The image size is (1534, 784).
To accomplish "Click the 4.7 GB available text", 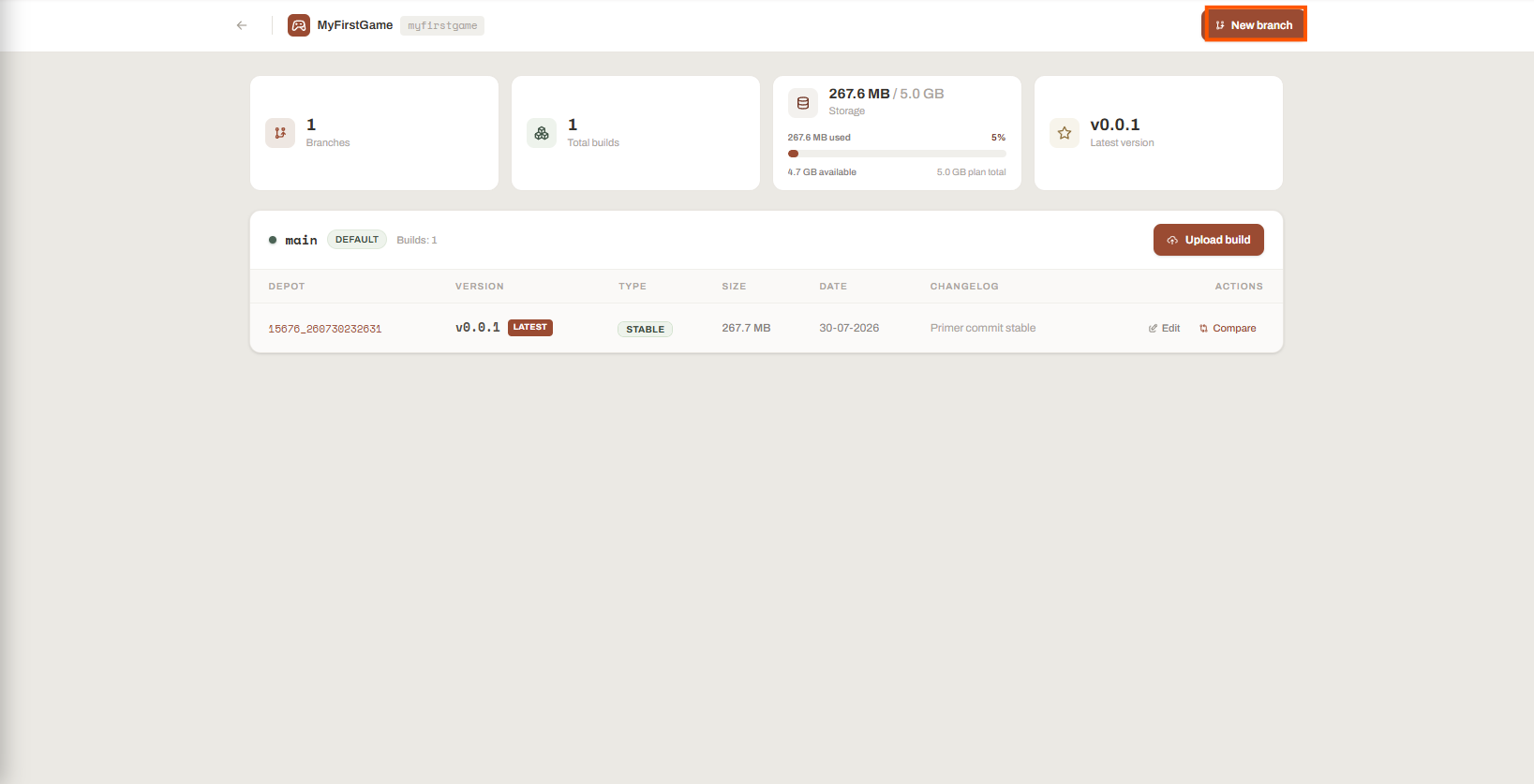I will pyautogui.click(x=822, y=172).
